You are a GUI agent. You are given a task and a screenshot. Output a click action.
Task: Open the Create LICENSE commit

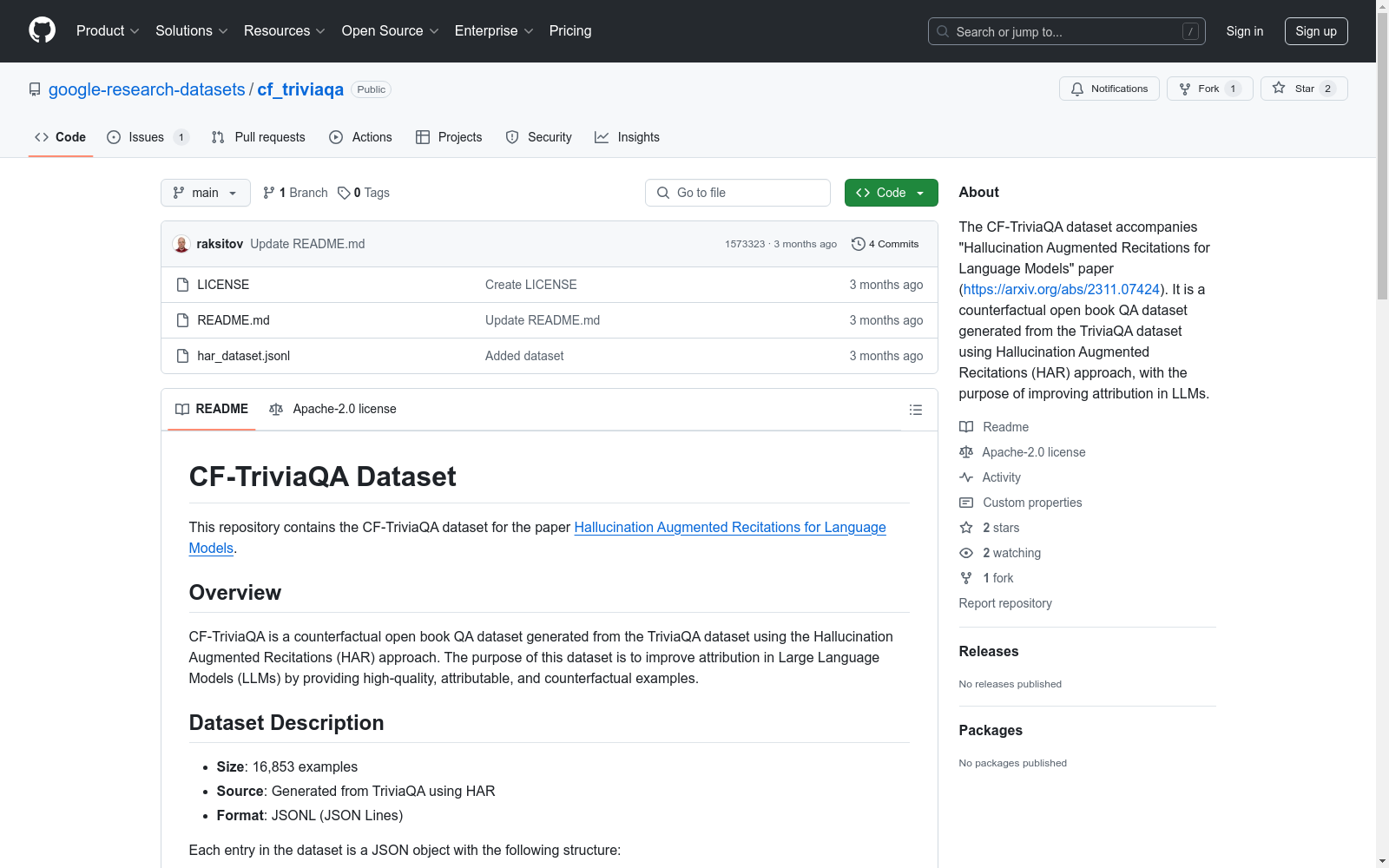(530, 285)
